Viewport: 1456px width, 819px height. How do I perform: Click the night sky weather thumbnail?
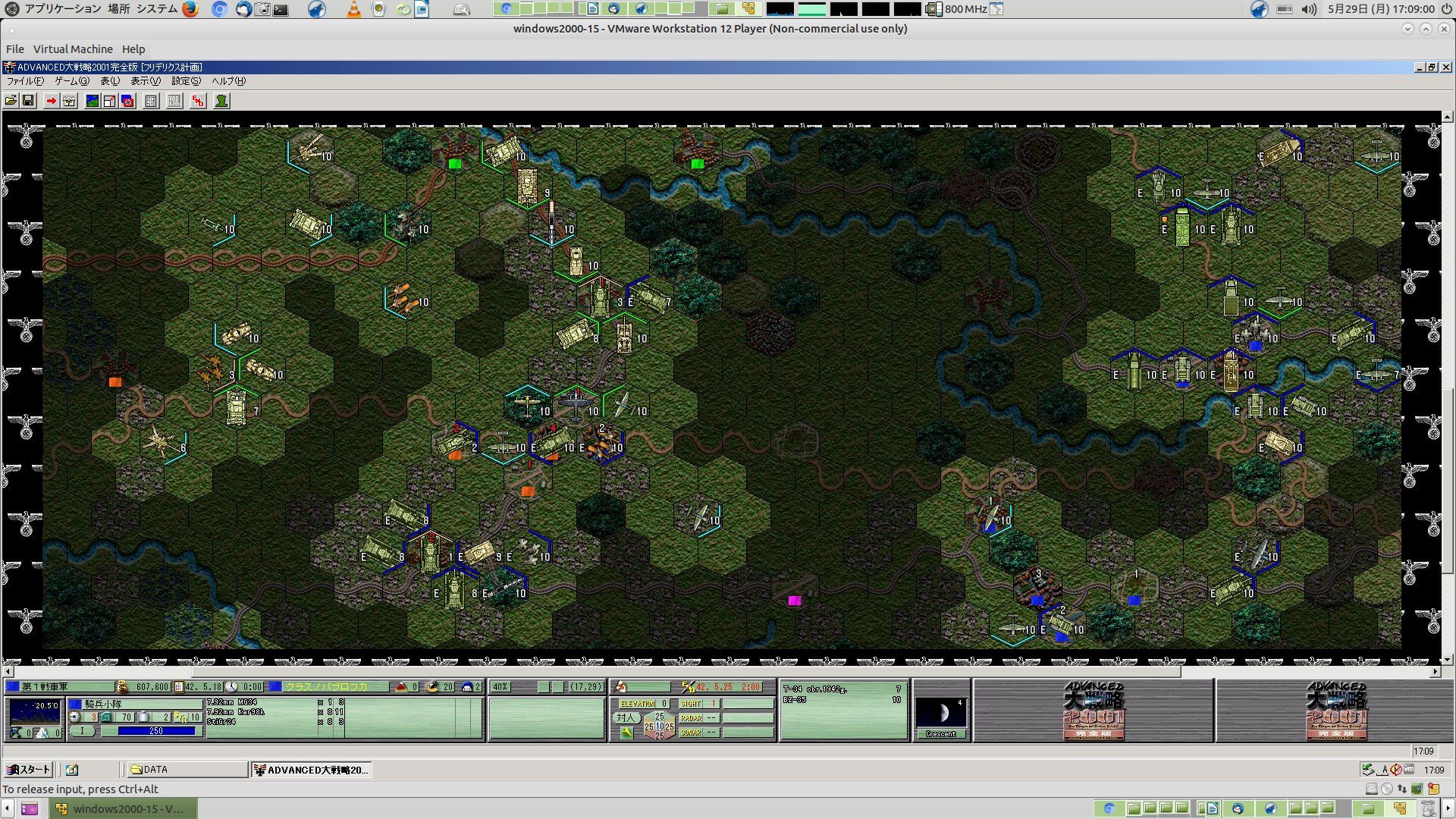click(x=35, y=712)
